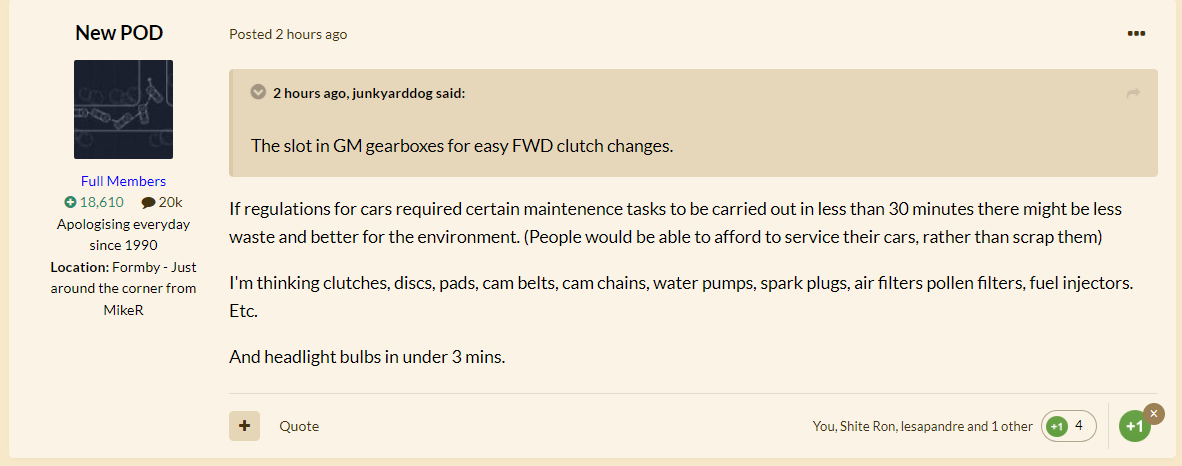Click the 'And headlight bulbs' sentence

pos(367,357)
